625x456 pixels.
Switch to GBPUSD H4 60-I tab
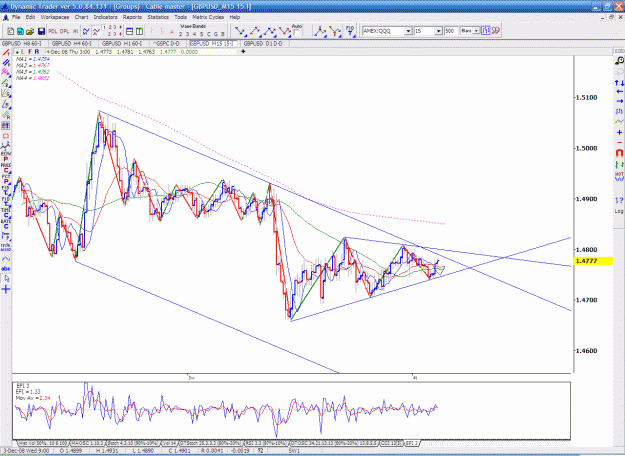[72, 43]
